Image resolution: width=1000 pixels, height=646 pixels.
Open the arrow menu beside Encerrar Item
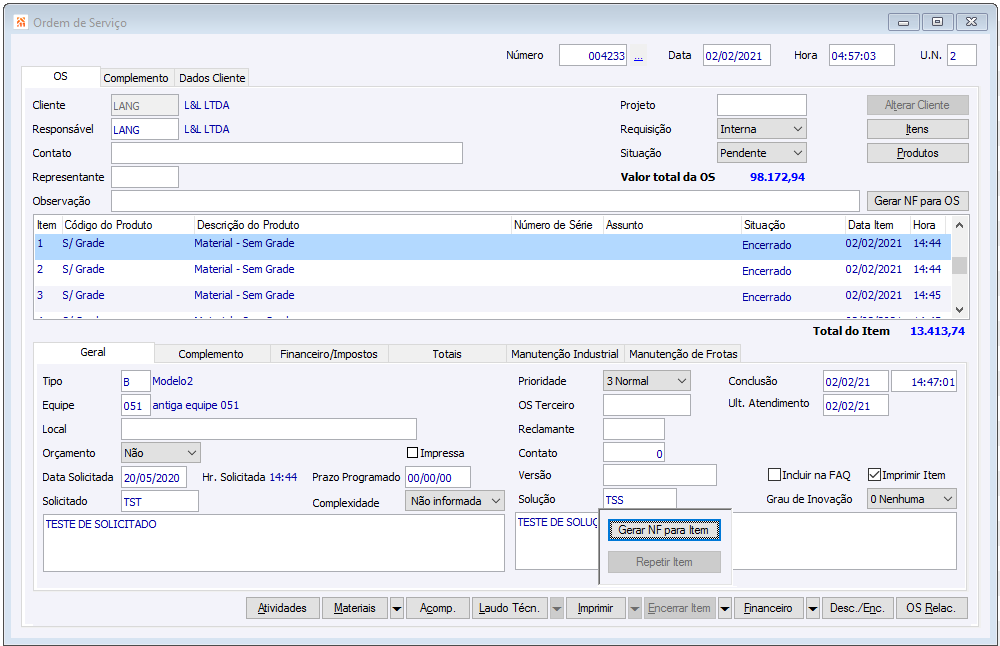pyautogui.click(x=725, y=608)
